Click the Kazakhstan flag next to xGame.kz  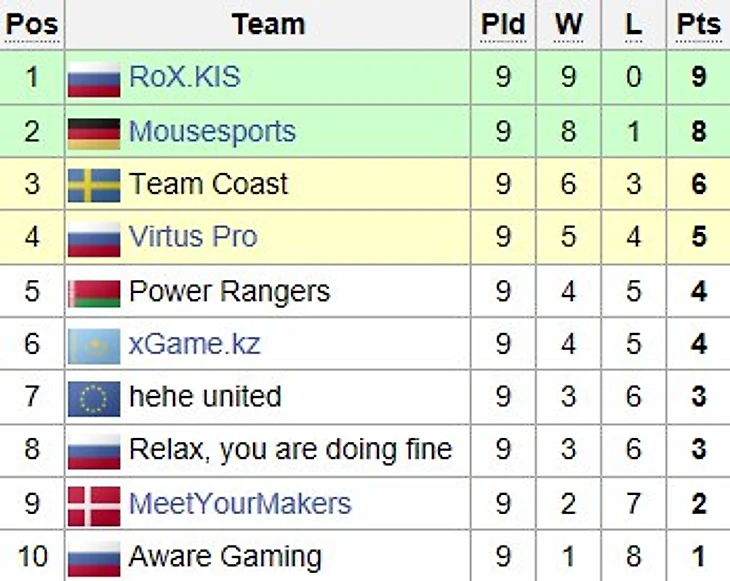[94, 346]
